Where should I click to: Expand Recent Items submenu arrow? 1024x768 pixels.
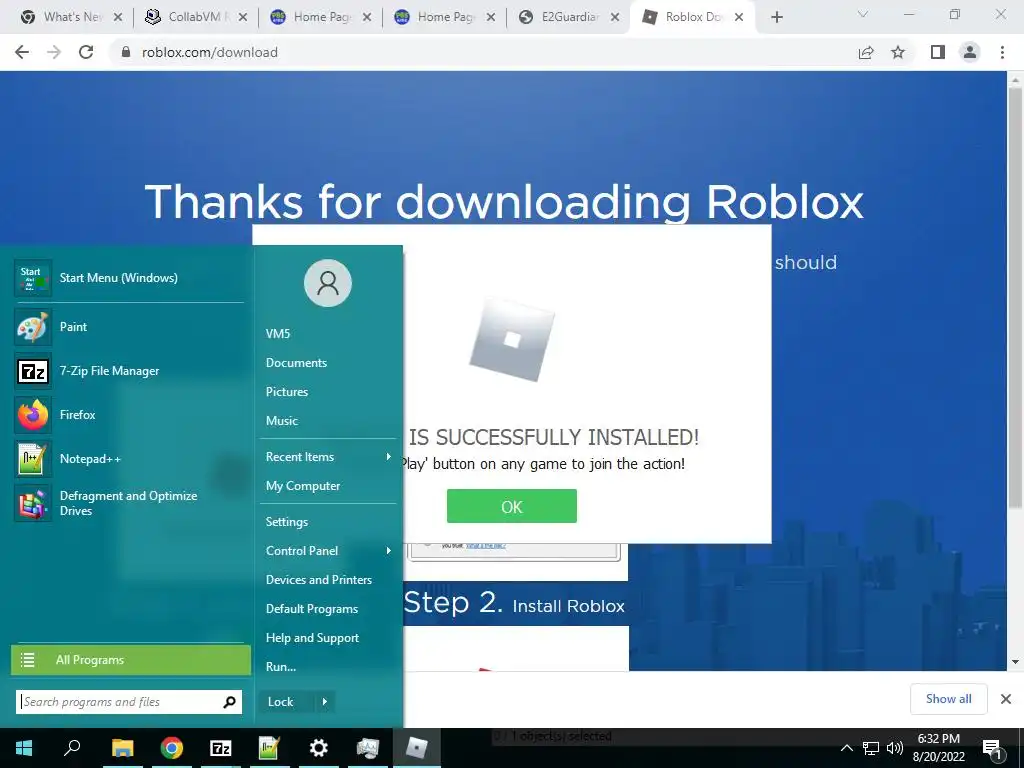[389, 456]
